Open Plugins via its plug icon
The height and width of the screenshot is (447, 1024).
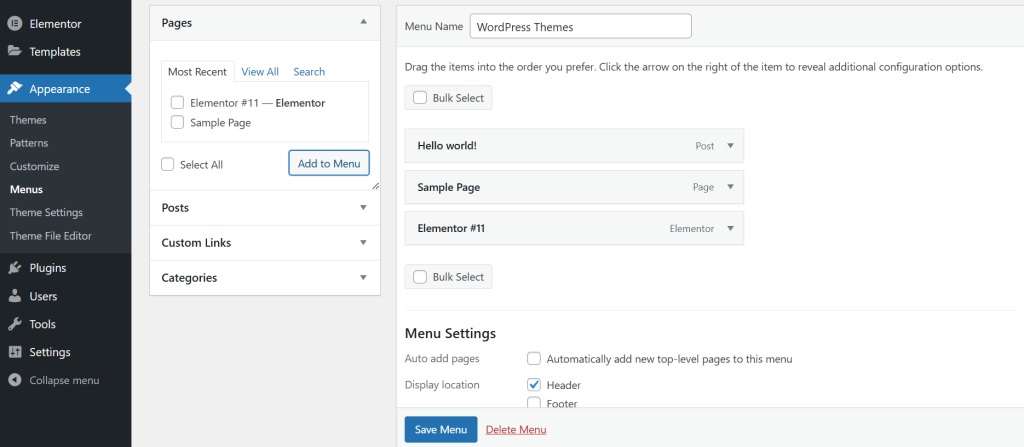[x=15, y=268]
